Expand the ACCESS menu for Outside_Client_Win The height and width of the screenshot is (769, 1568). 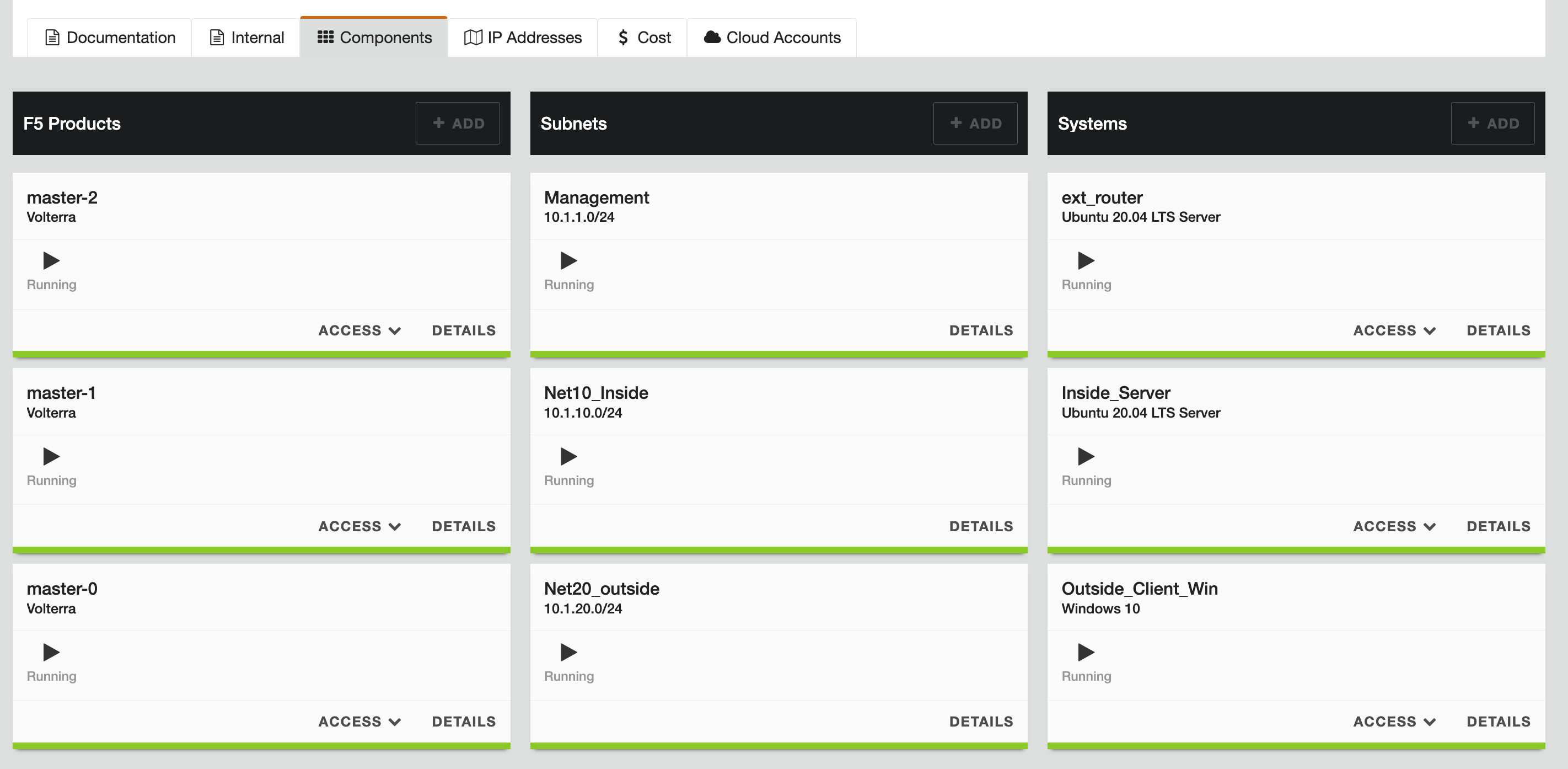pyautogui.click(x=1394, y=722)
